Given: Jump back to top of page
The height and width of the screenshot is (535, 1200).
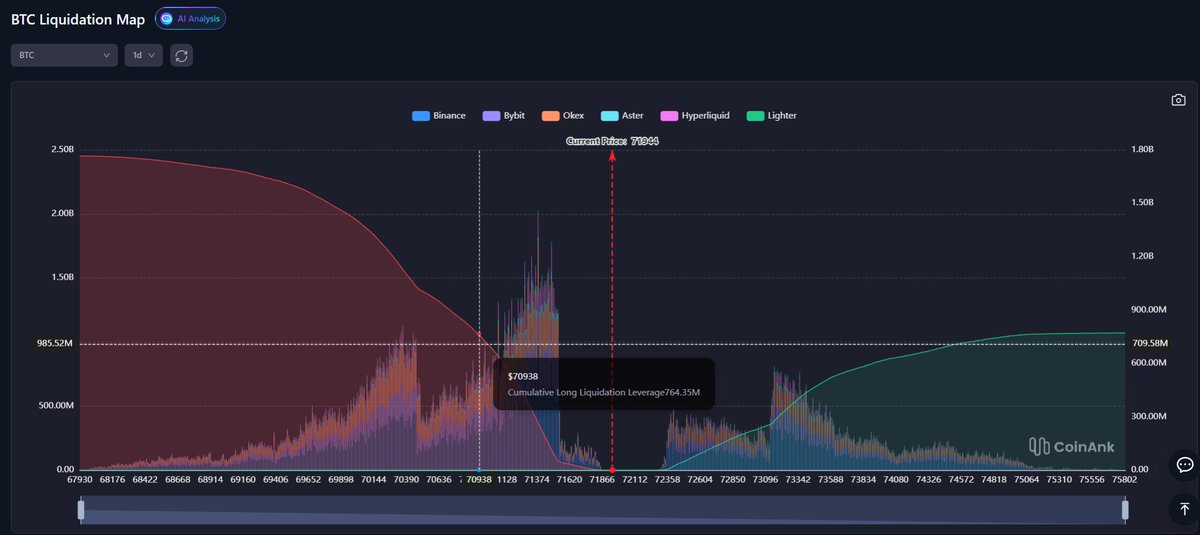Looking at the screenshot, I should [1184, 509].
